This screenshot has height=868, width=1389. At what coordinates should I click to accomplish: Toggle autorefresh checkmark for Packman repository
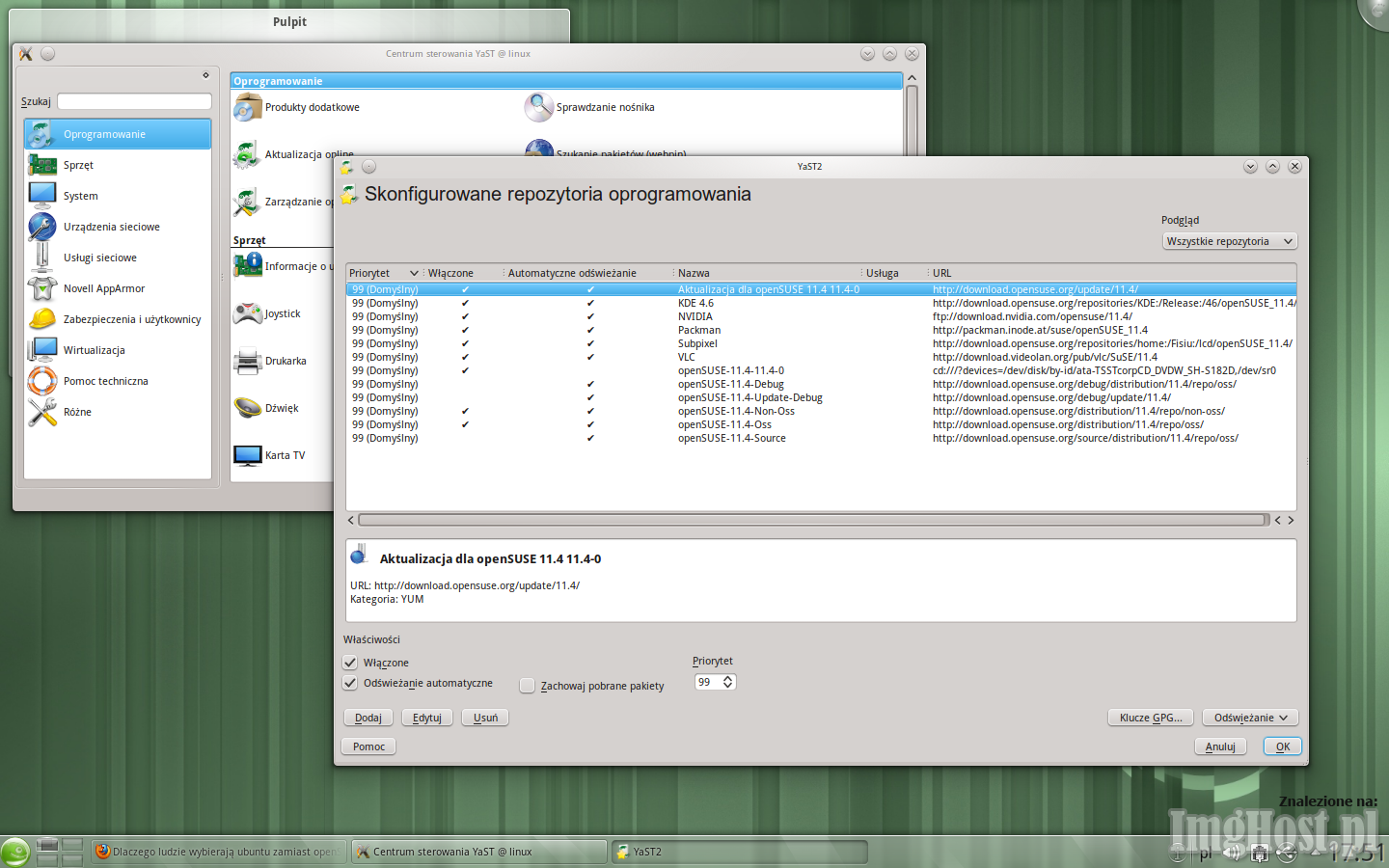coord(590,330)
